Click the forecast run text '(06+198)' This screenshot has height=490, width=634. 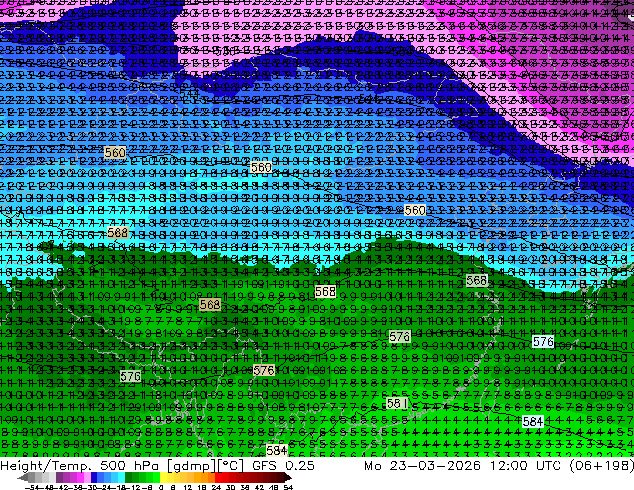(601, 466)
